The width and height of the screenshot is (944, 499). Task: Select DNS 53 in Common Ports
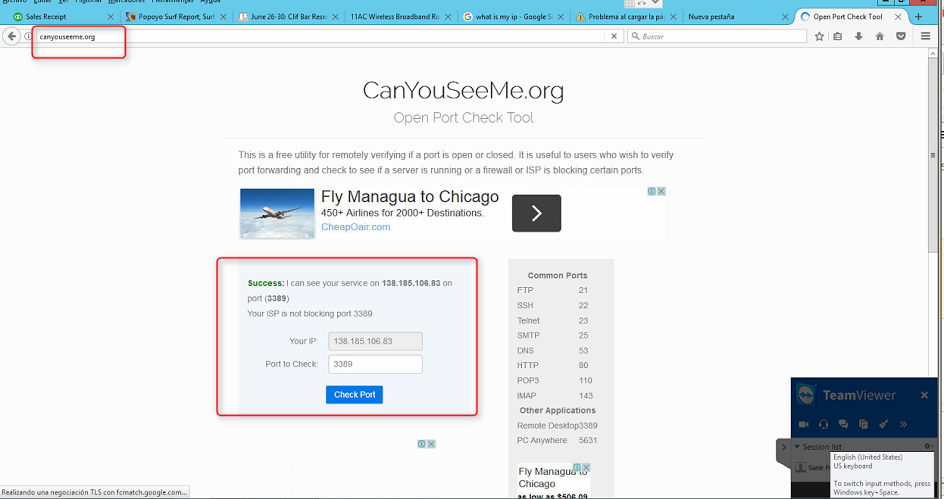click(553, 350)
